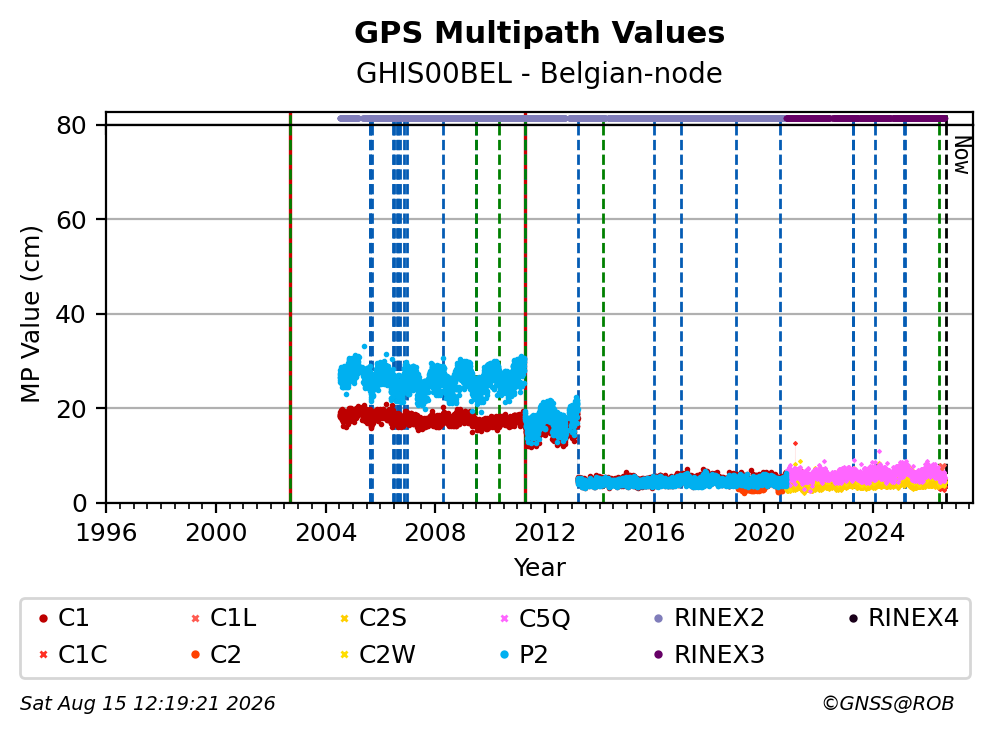Image resolution: width=992 pixels, height=734 pixels.
Task: Click the 2012 tick label on year axis
Action: tap(545, 533)
